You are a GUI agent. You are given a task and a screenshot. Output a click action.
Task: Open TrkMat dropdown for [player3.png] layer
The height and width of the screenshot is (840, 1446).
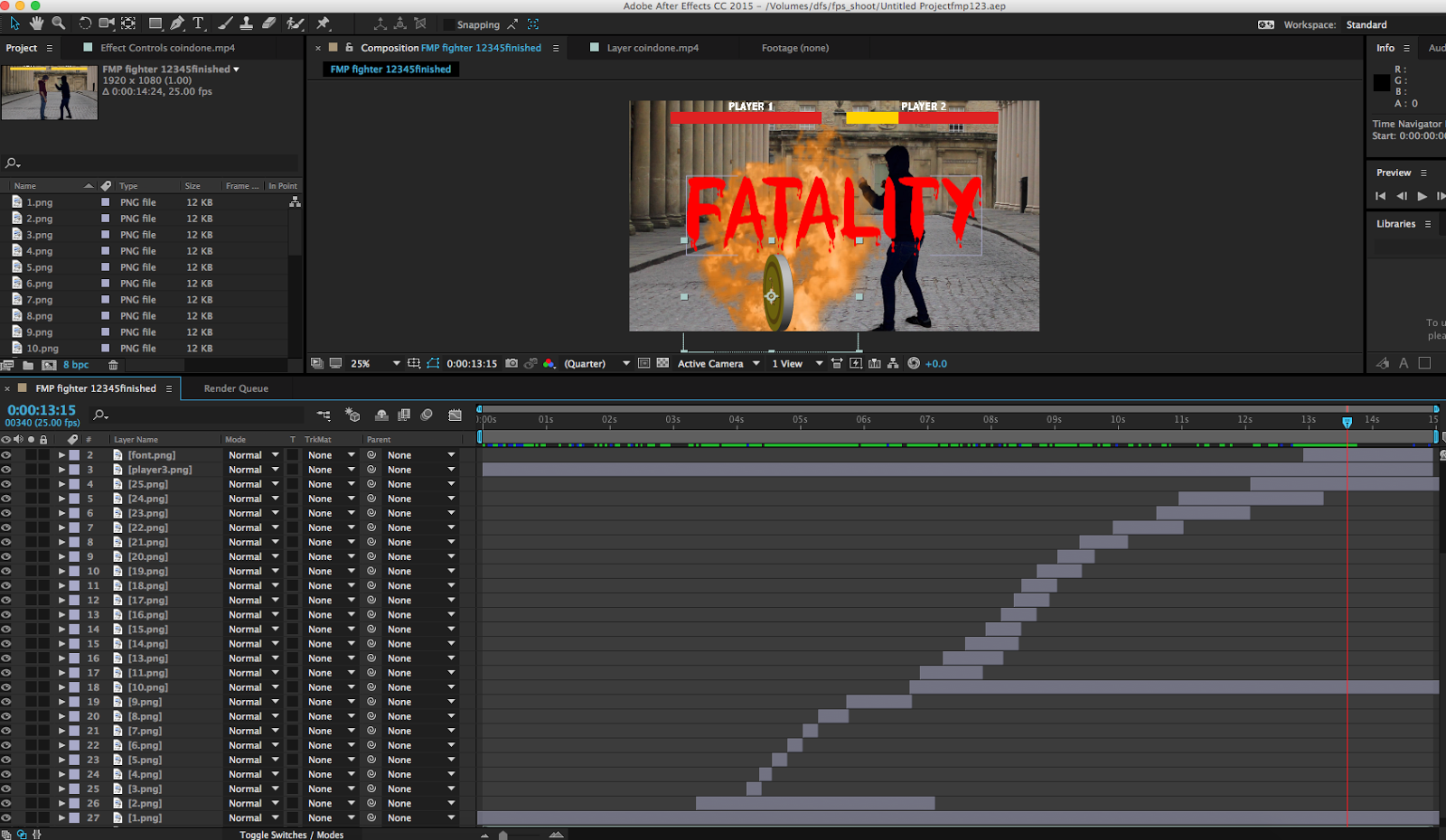click(x=331, y=470)
